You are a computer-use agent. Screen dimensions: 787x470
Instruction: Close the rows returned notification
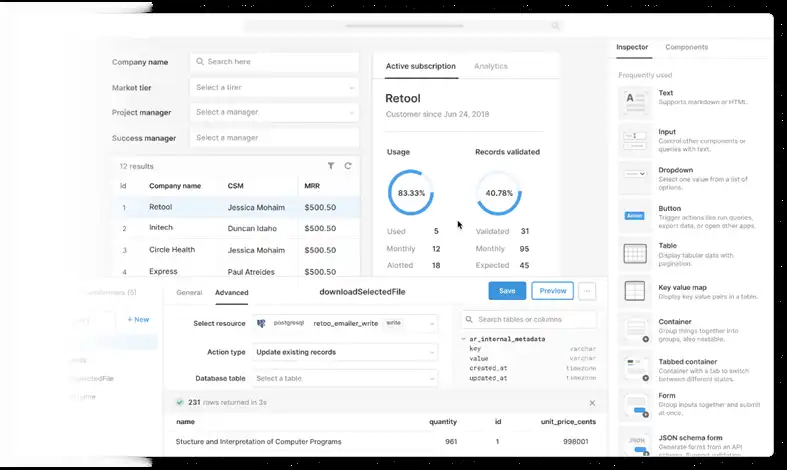click(592, 403)
